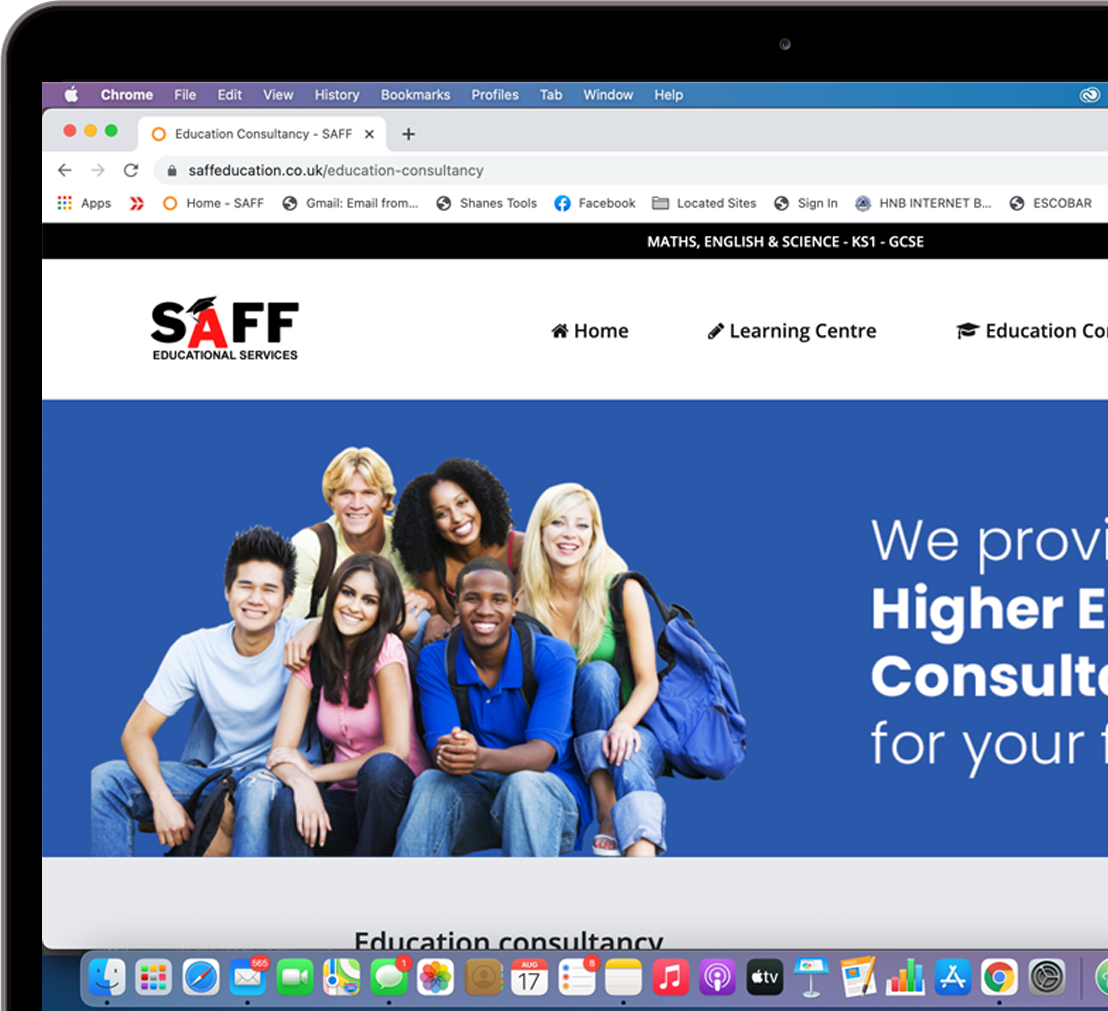The height and width of the screenshot is (1011, 1108).
Task: Launch Music app in the dock
Action: (671, 978)
